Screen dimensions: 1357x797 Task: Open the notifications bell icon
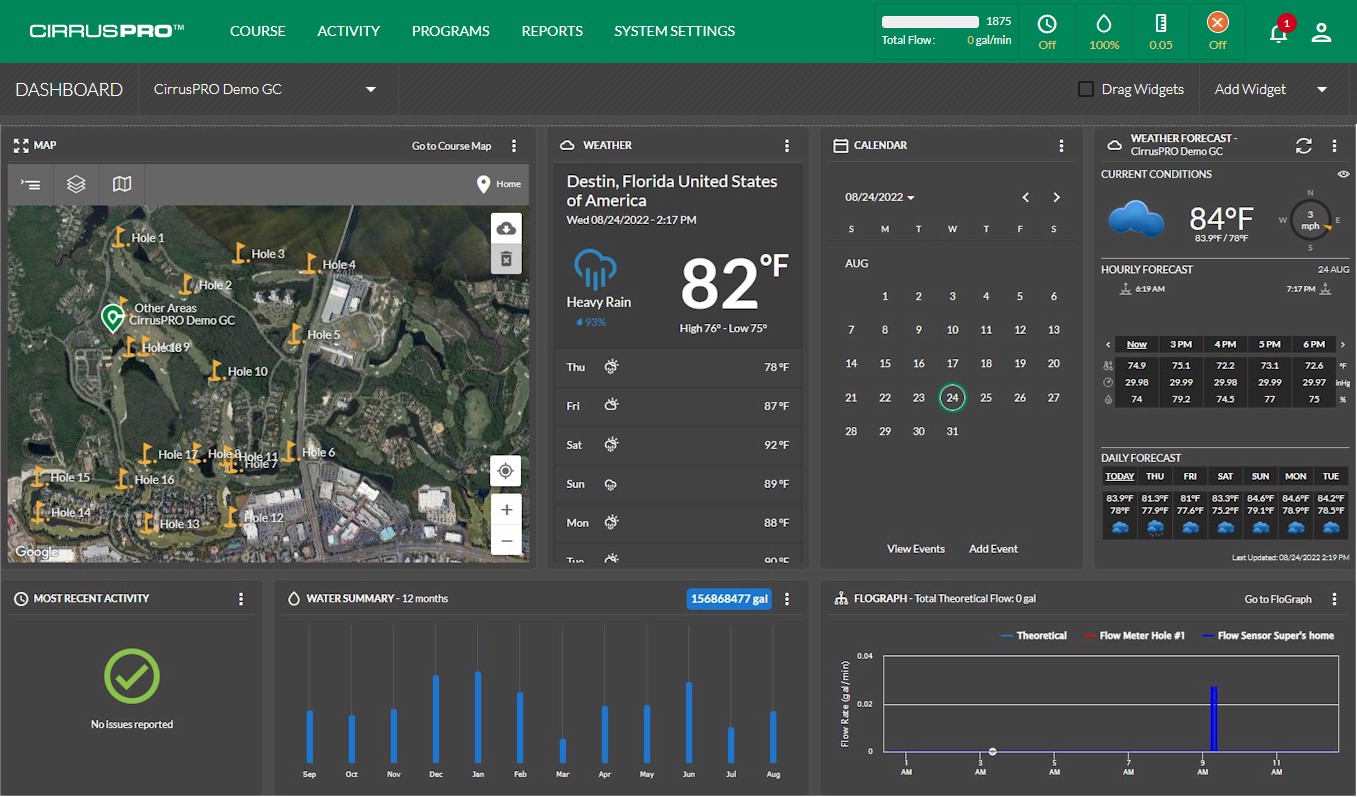coord(1278,32)
